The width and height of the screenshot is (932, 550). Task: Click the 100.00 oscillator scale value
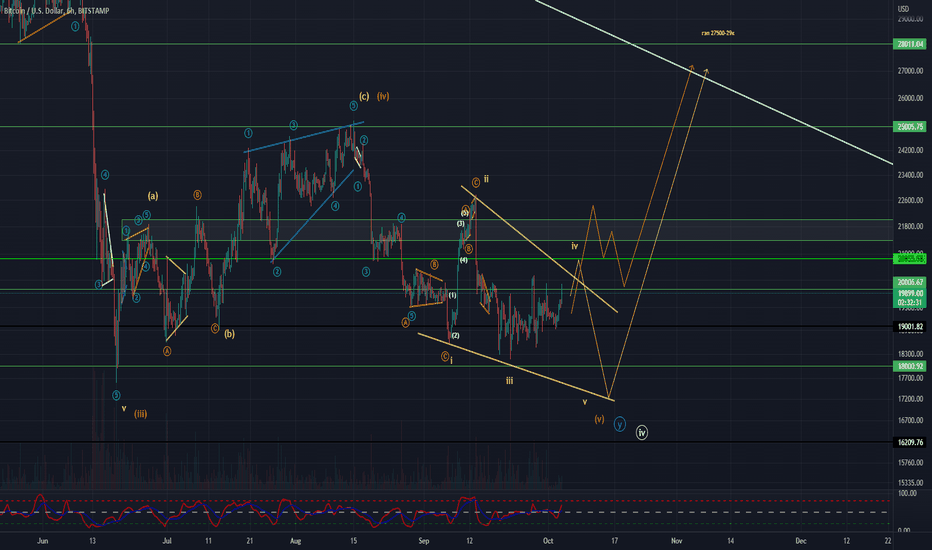907,494
